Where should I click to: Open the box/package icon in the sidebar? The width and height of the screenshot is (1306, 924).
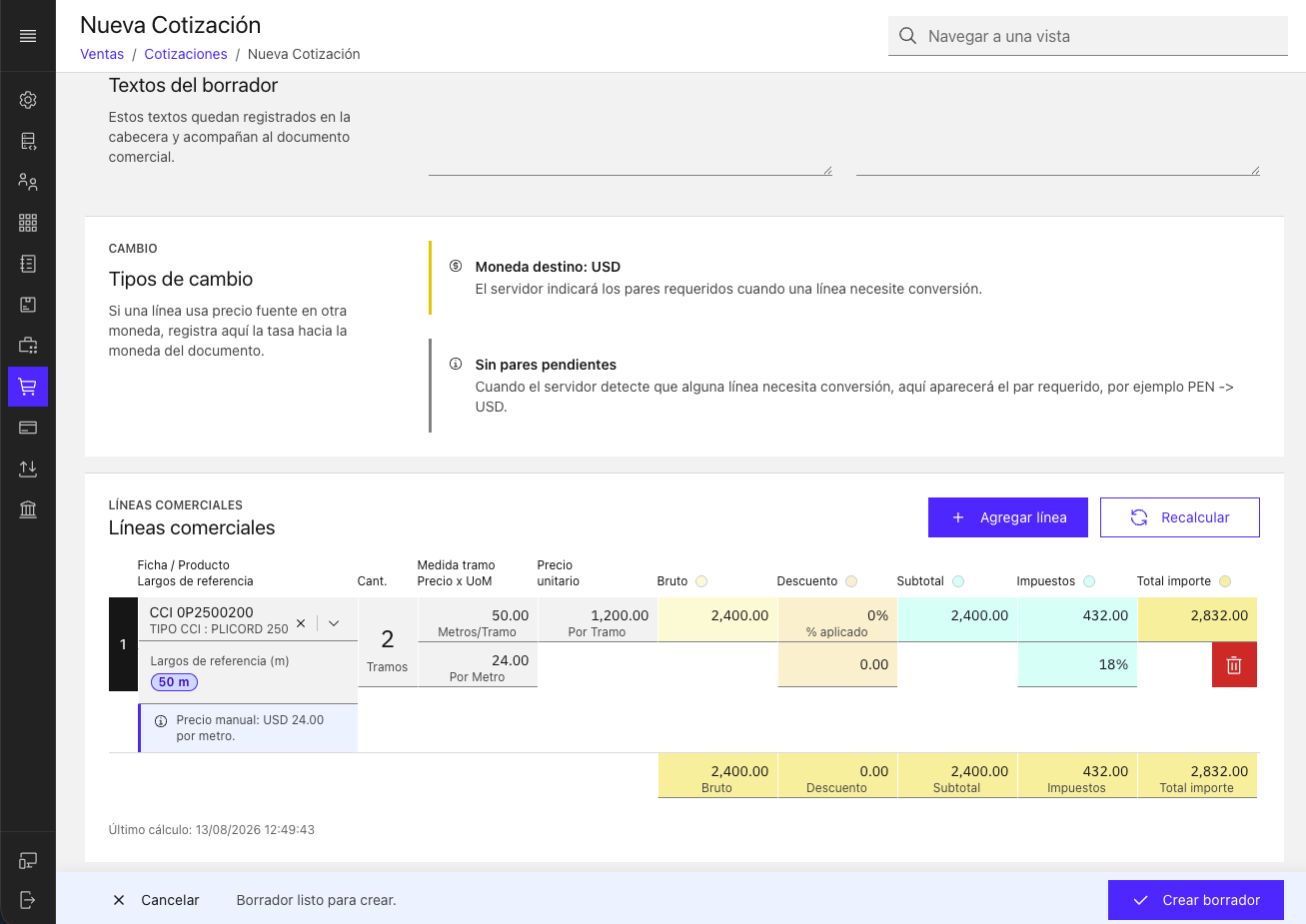pos(28,305)
